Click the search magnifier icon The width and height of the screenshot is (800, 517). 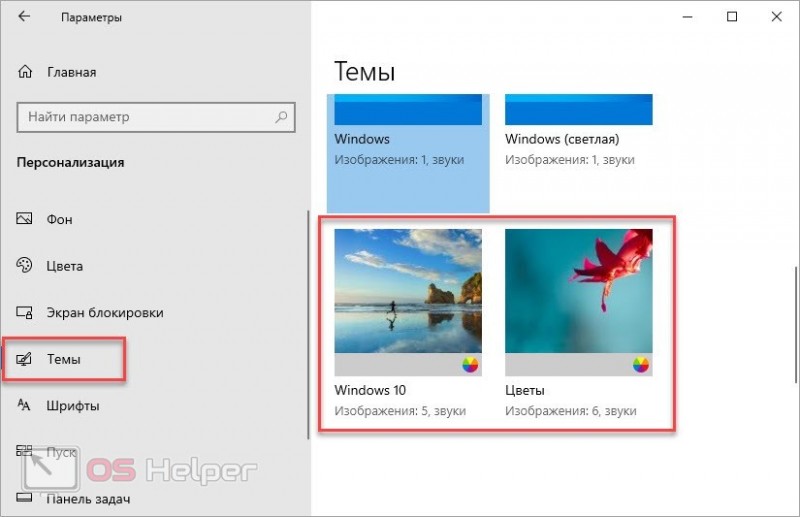point(281,117)
